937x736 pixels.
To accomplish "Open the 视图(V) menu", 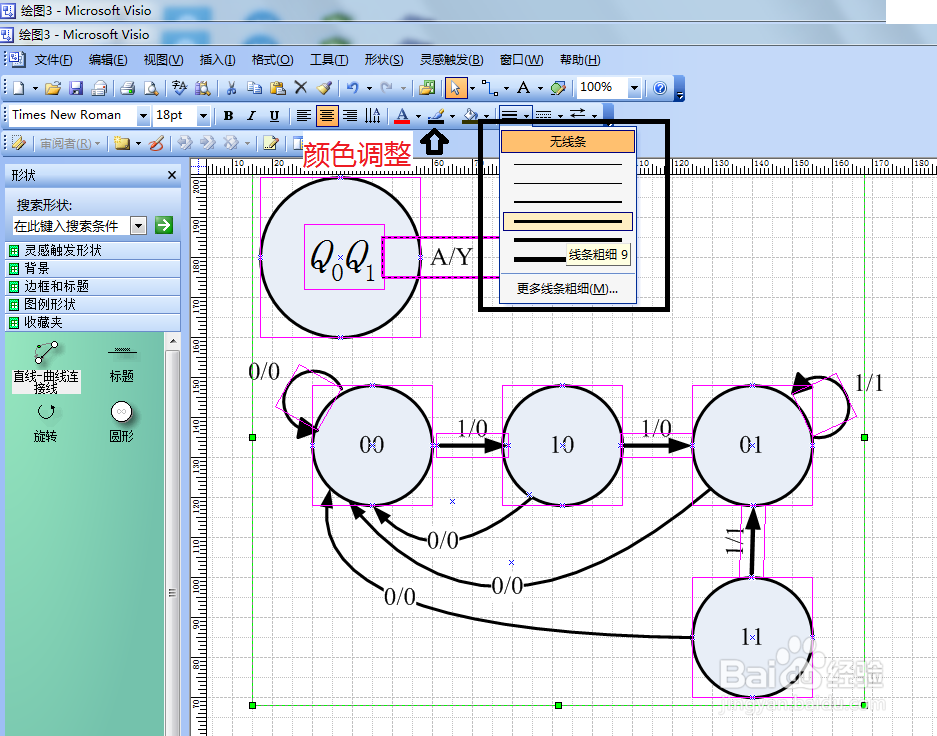I will [x=163, y=60].
